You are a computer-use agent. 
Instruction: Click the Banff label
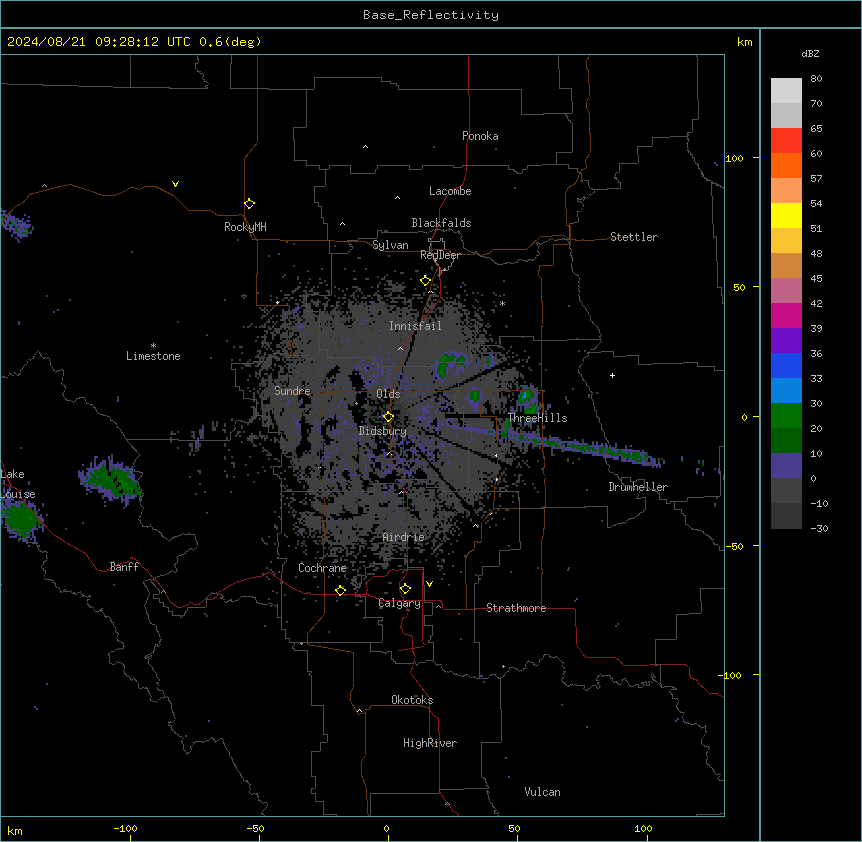(x=124, y=567)
